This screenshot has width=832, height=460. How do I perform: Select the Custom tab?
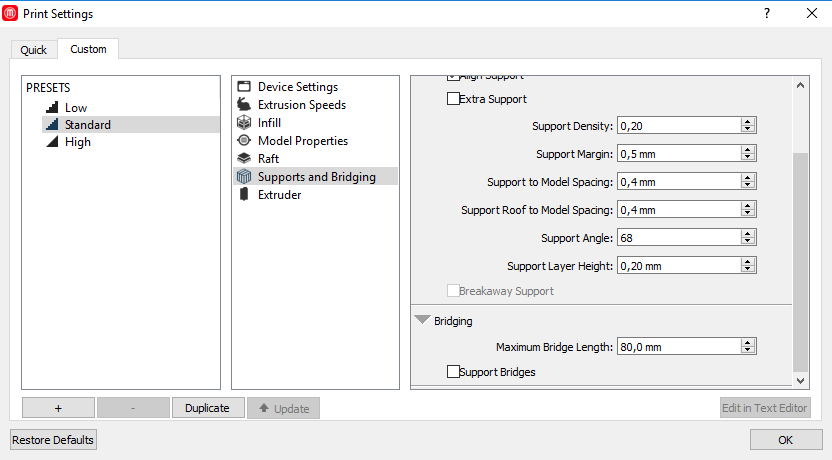point(88,49)
